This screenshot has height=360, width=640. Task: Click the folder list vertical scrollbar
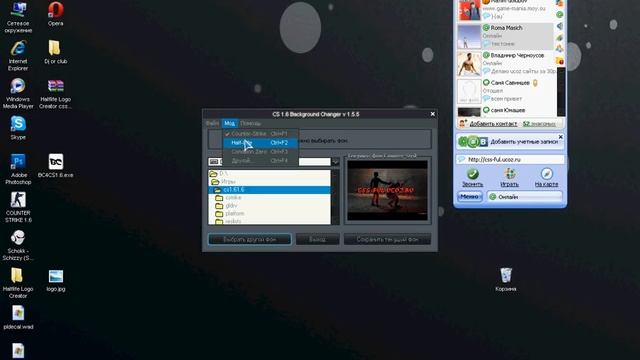(335, 197)
